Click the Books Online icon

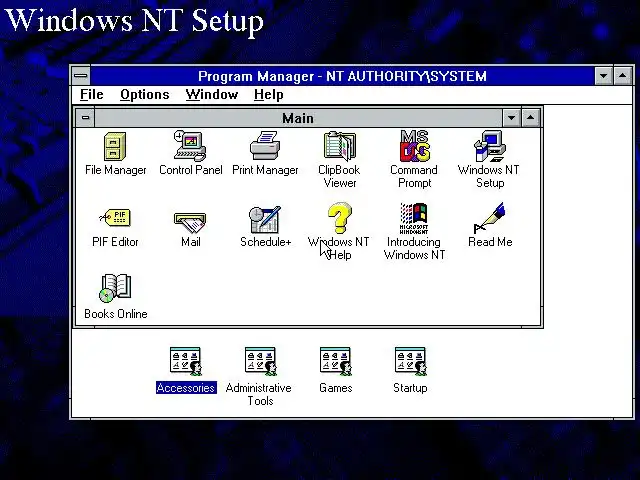click(116, 289)
